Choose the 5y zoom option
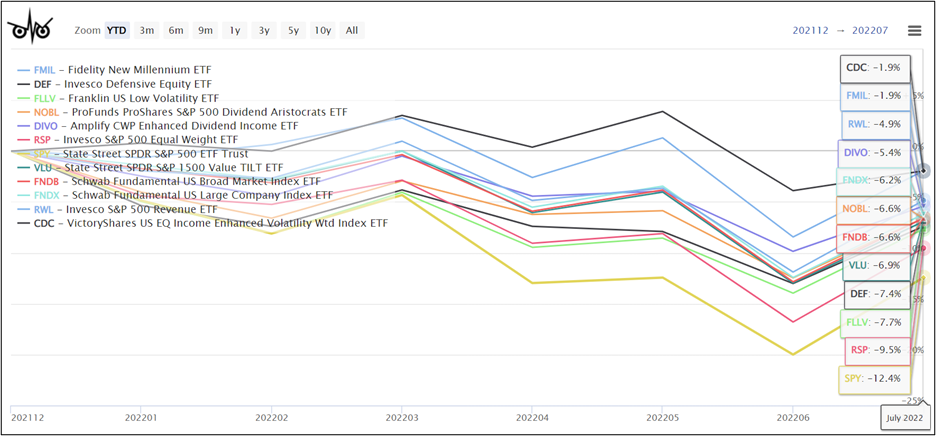The width and height of the screenshot is (936, 436). pos(293,30)
